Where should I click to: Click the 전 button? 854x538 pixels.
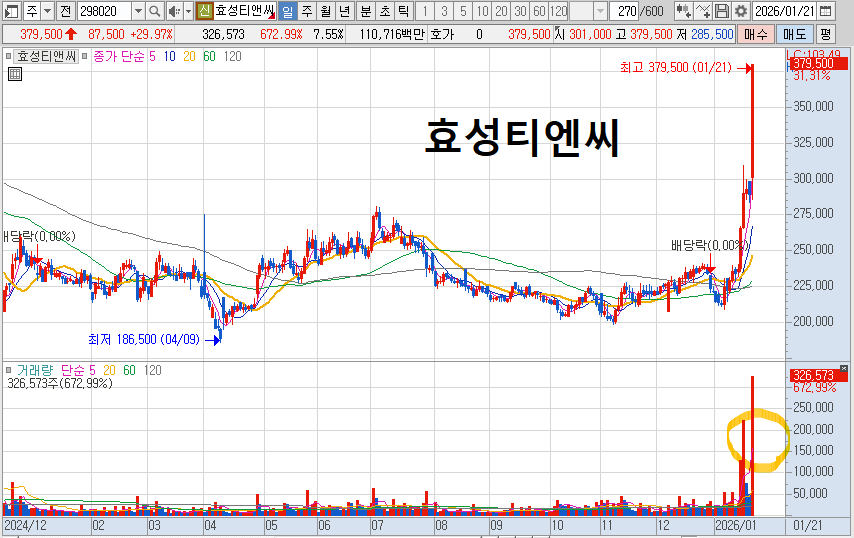65,11
